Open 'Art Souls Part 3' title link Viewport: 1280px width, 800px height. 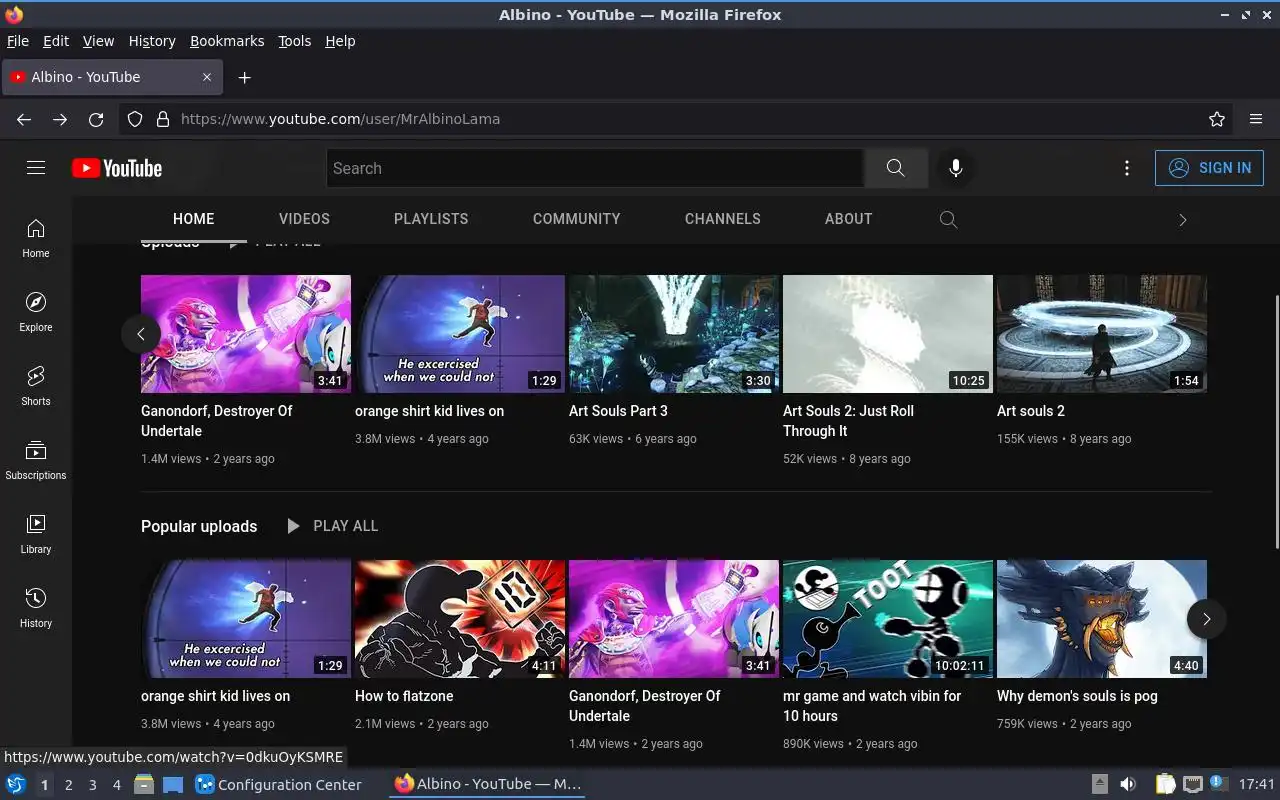tap(618, 411)
